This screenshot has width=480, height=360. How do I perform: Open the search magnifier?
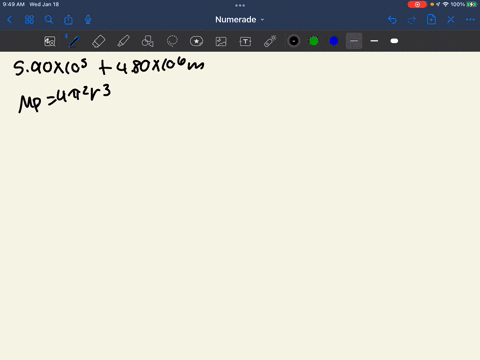click(49, 20)
